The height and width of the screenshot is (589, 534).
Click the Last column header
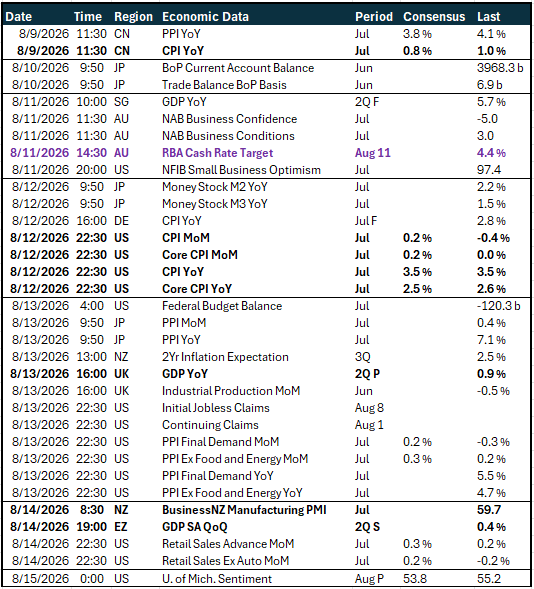tap(488, 17)
